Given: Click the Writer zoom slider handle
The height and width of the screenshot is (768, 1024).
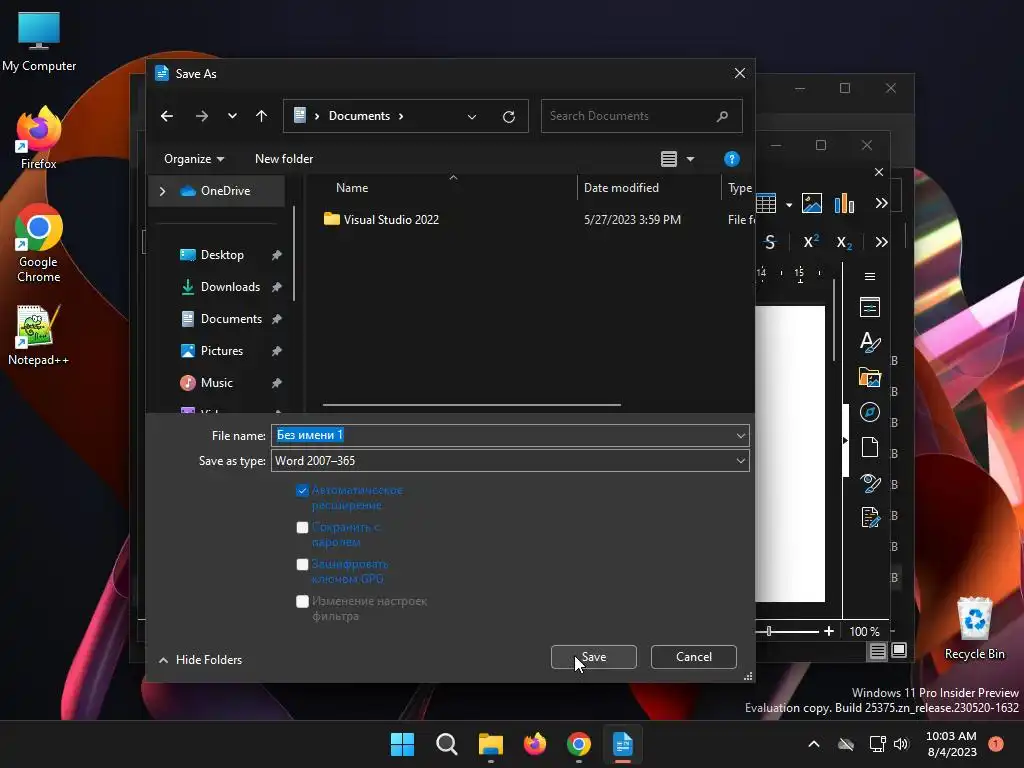Looking at the screenshot, I should click(769, 631).
